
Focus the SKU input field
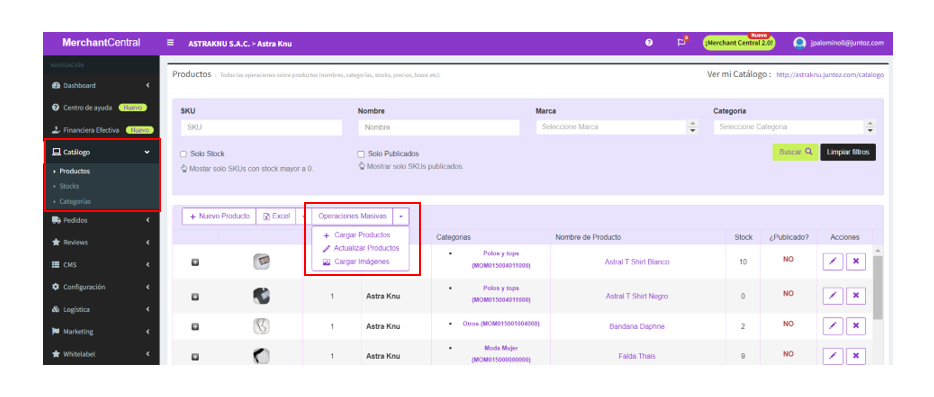(261, 128)
